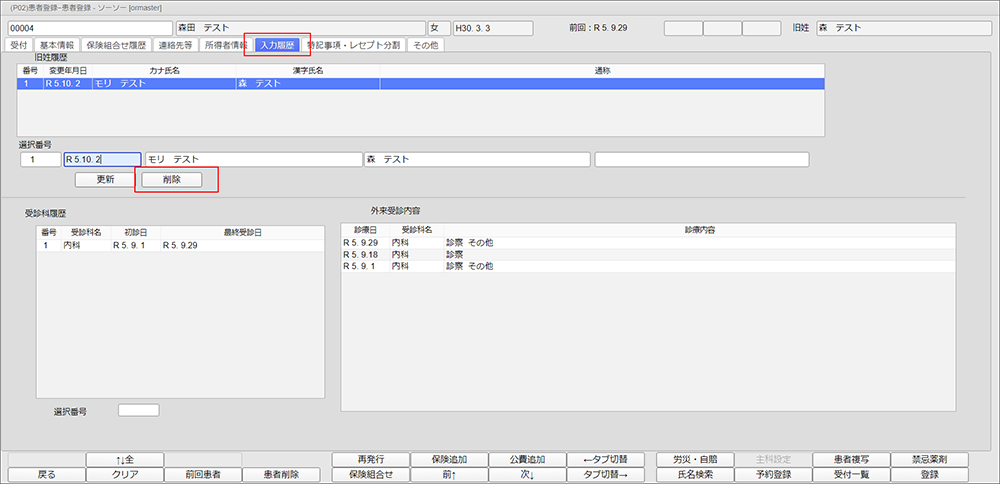Select the 連絡先等 tab

tap(174, 45)
